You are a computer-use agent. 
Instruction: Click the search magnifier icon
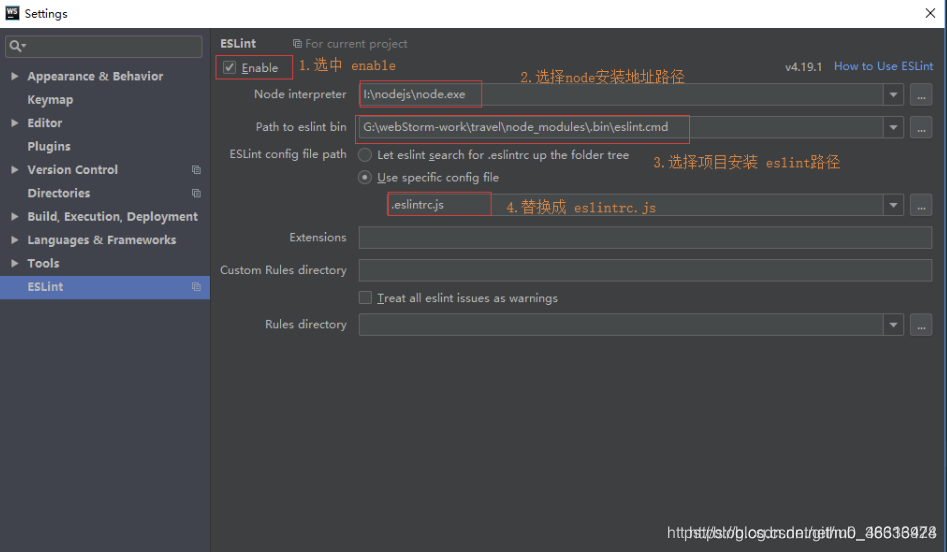(x=17, y=46)
